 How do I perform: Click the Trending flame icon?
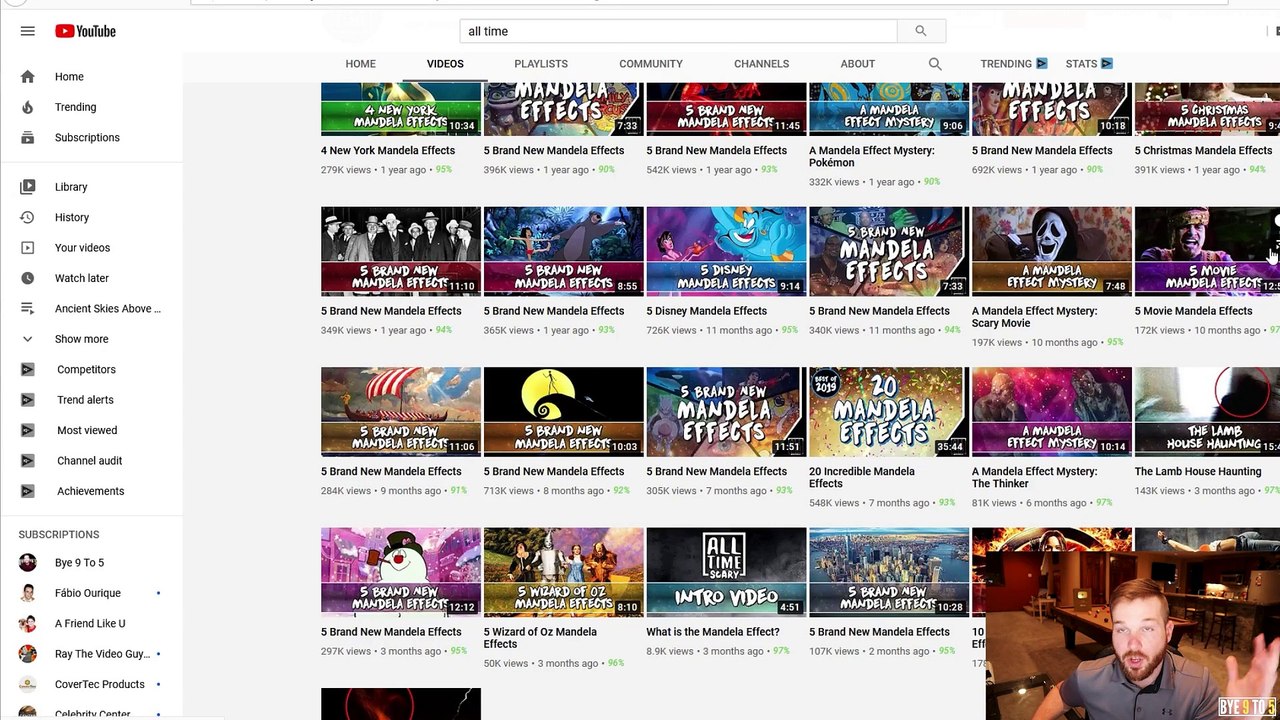pyautogui.click(x=27, y=107)
